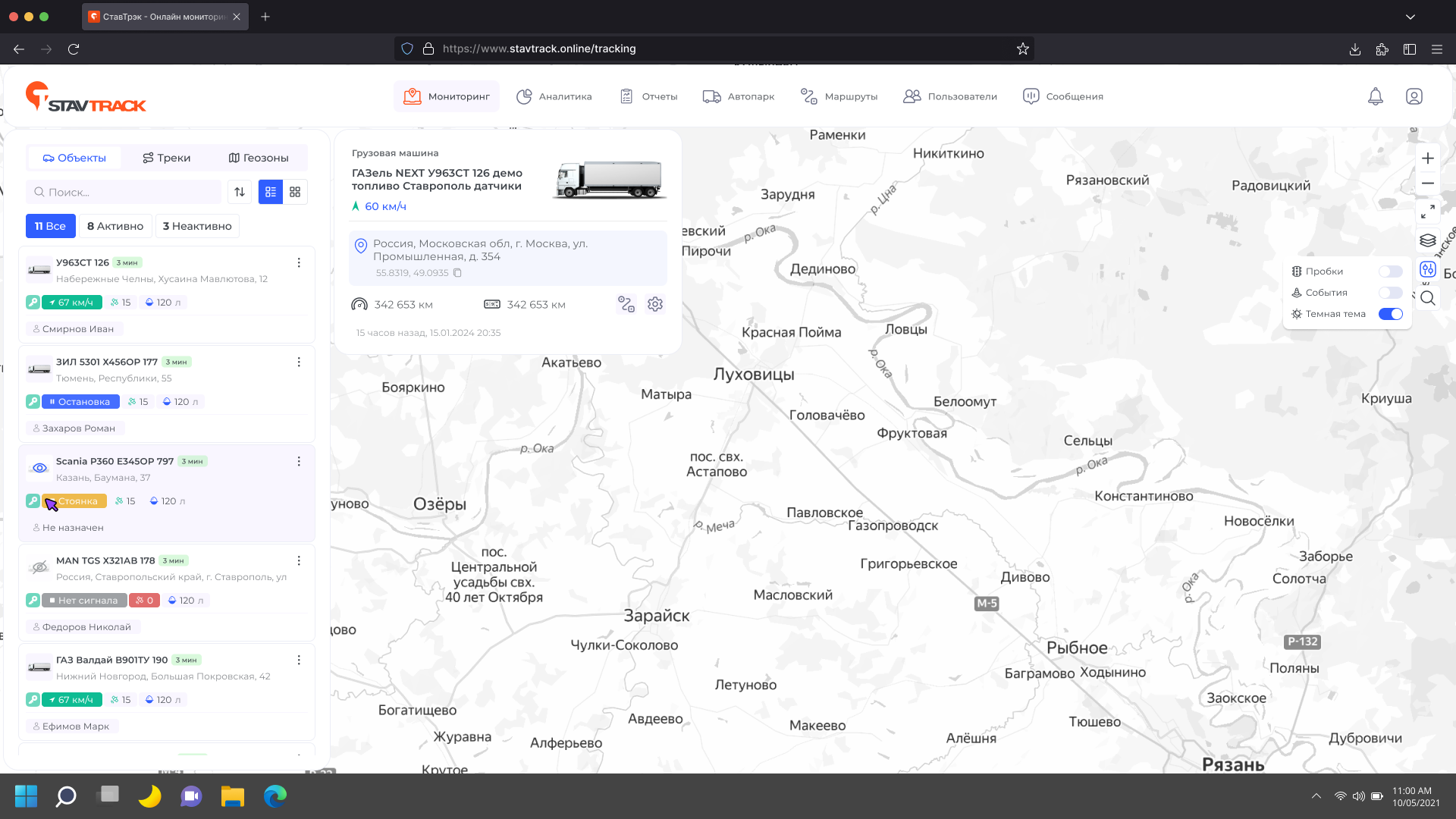Select the Объекты tab
The height and width of the screenshot is (819, 1456).
click(74, 158)
